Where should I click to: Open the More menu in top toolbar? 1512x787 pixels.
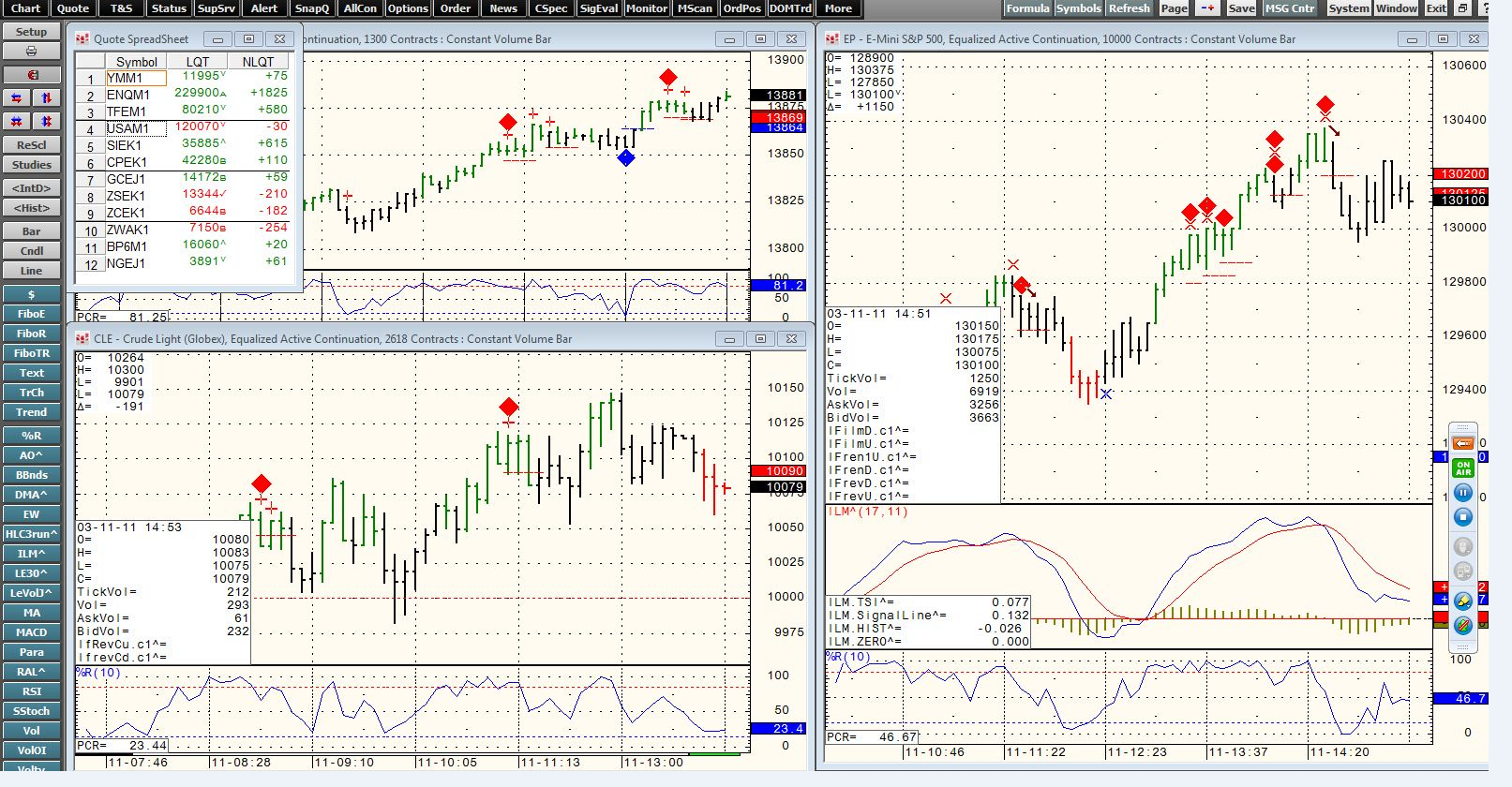click(x=838, y=8)
